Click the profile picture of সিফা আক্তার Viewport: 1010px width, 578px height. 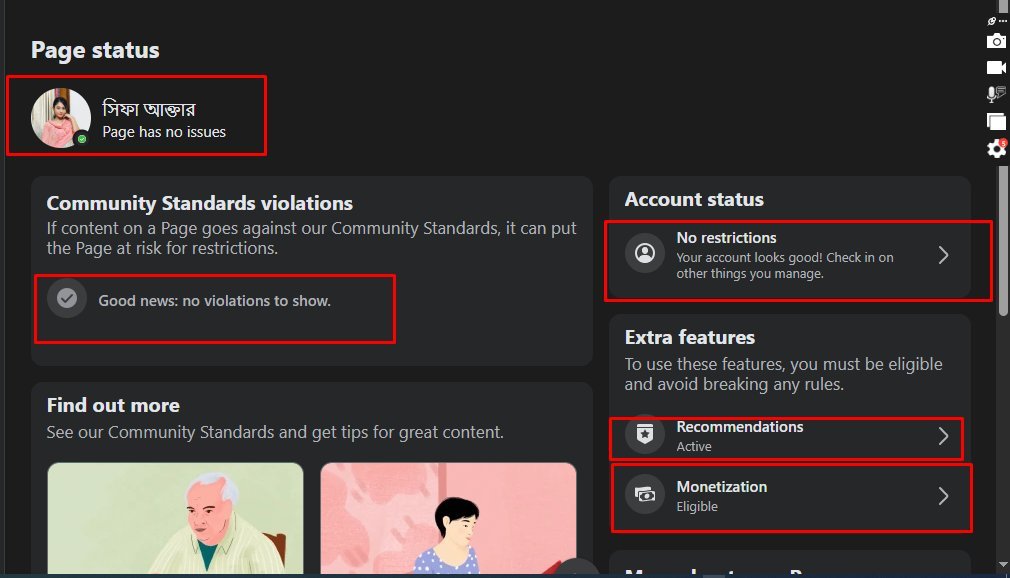(x=61, y=118)
